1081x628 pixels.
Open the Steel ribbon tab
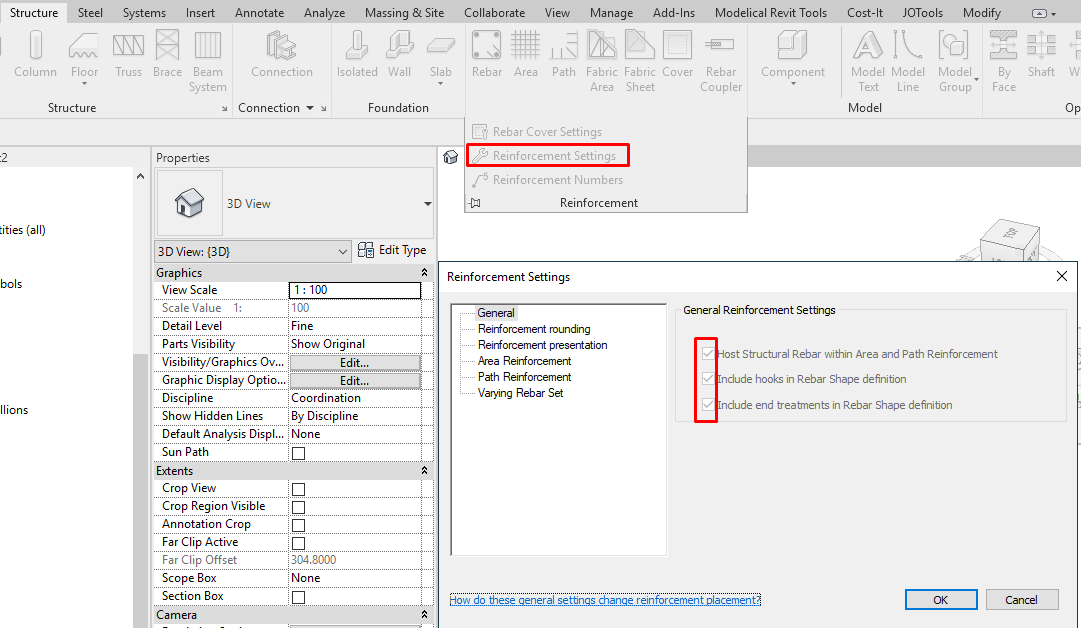coord(90,13)
